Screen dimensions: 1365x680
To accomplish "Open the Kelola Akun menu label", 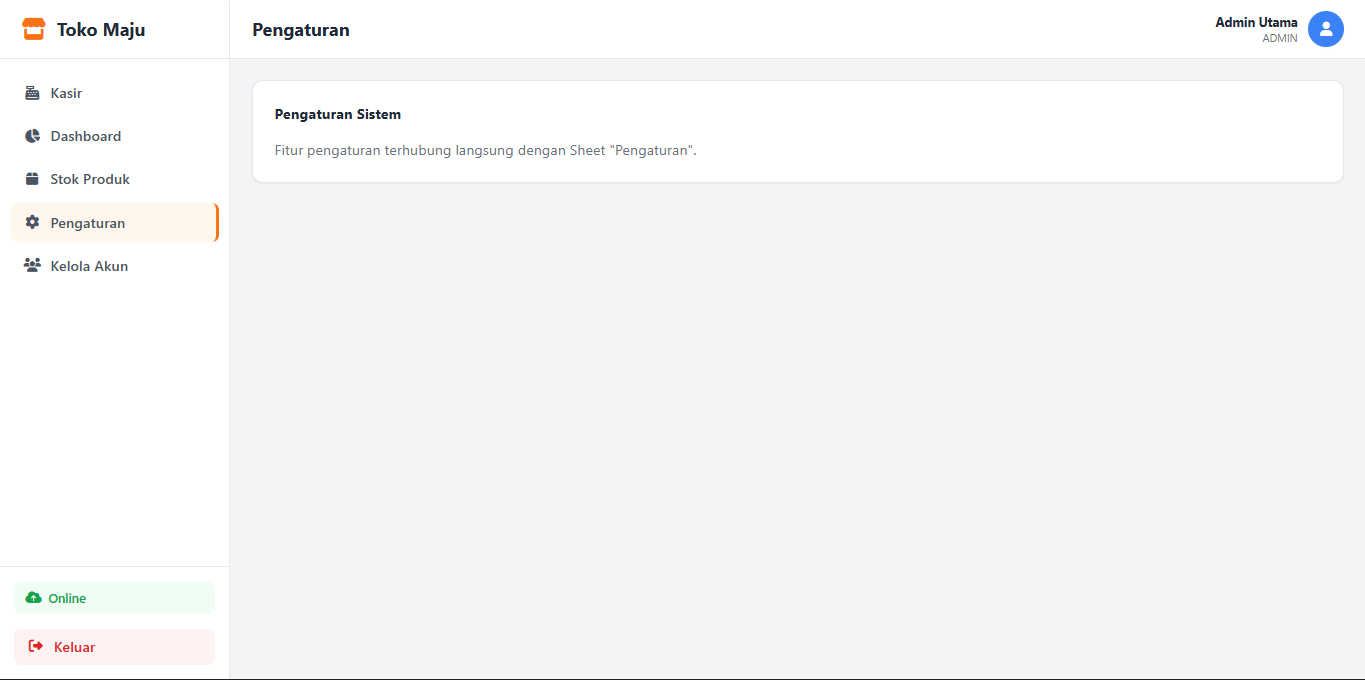I will tap(89, 266).
